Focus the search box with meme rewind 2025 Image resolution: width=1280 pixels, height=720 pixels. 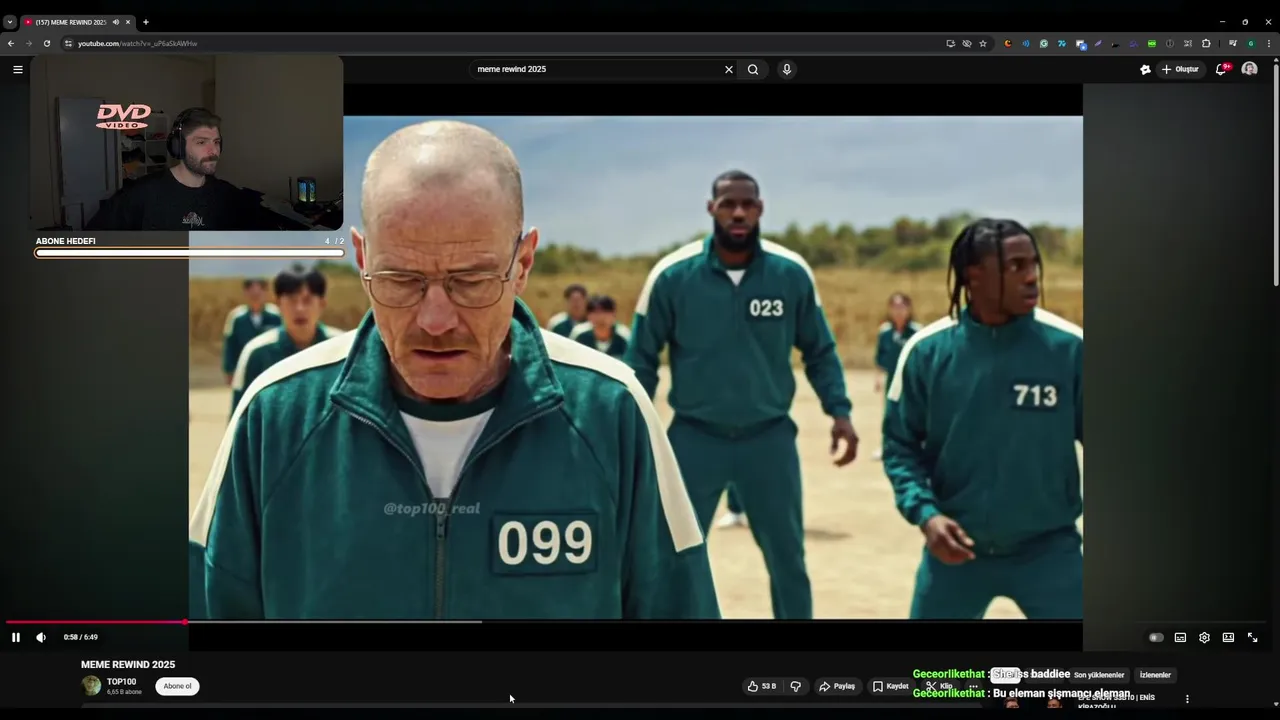point(597,69)
